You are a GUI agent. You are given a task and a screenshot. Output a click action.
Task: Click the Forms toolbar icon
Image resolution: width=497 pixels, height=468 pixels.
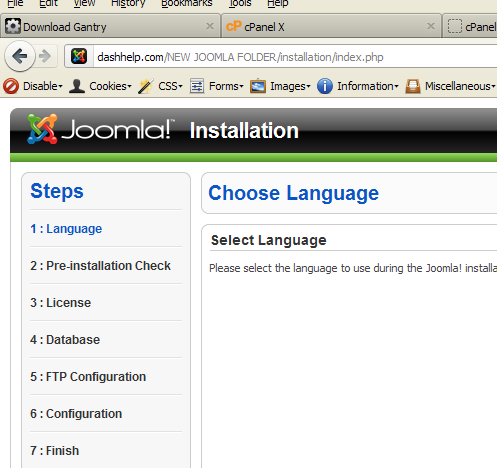tap(197, 86)
